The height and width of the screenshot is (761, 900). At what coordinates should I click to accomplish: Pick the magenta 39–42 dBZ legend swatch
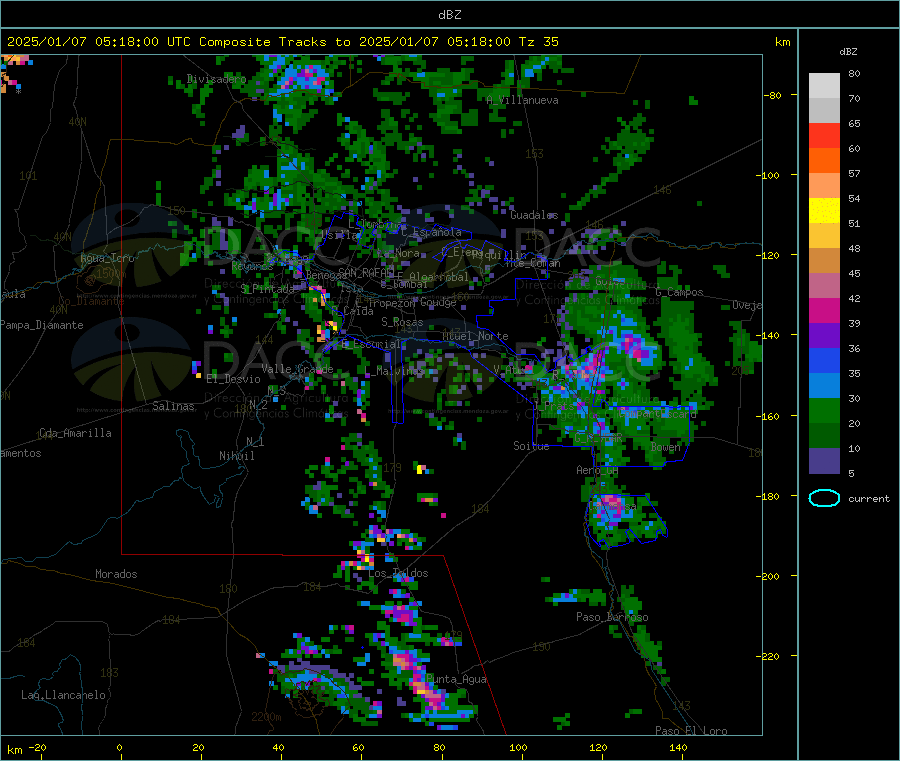pos(824,310)
